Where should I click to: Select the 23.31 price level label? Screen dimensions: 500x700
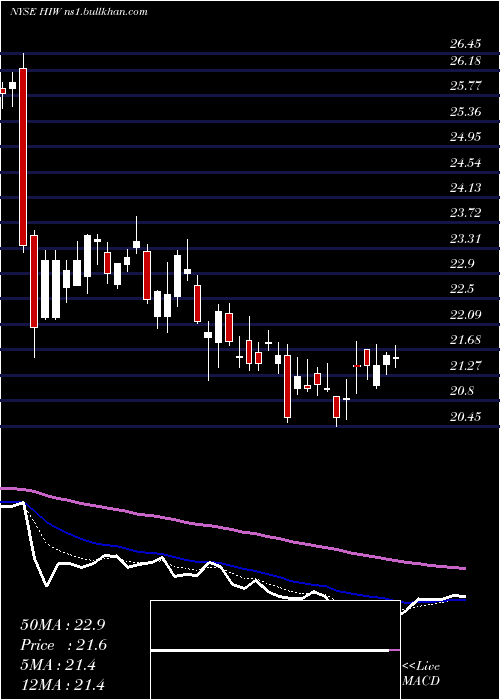[x=466, y=238]
